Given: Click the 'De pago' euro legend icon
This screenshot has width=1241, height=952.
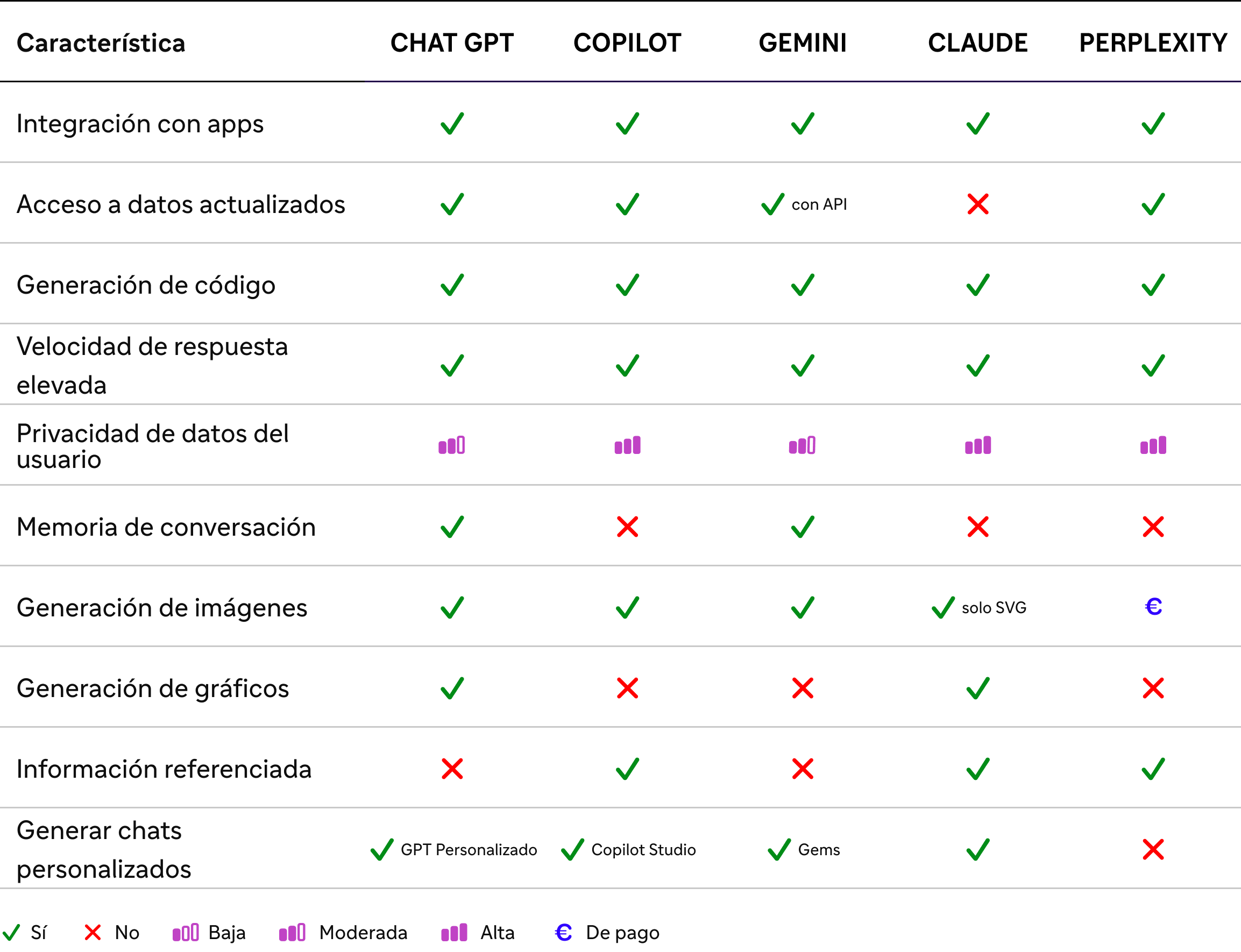Looking at the screenshot, I should (563, 932).
